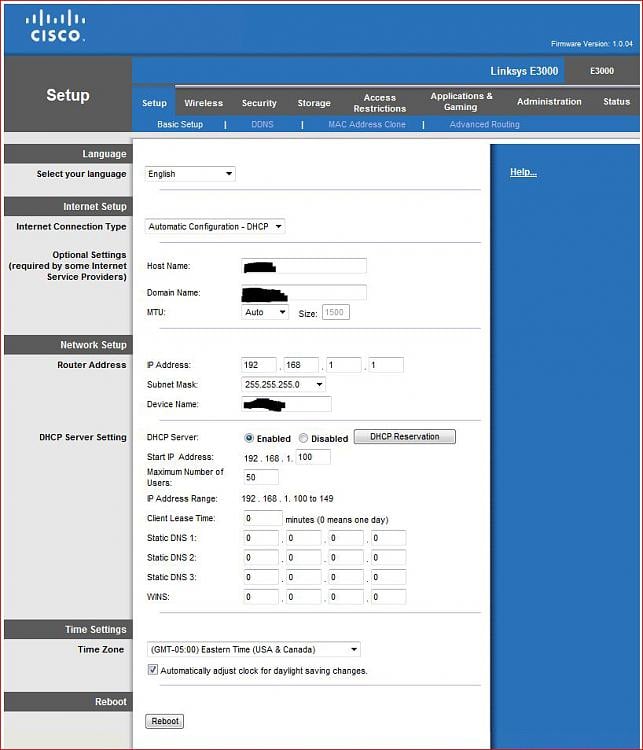This screenshot has width=643, height=750.
Task: Click the Maximum Number of Users field
Action: [x=261, y=477]
